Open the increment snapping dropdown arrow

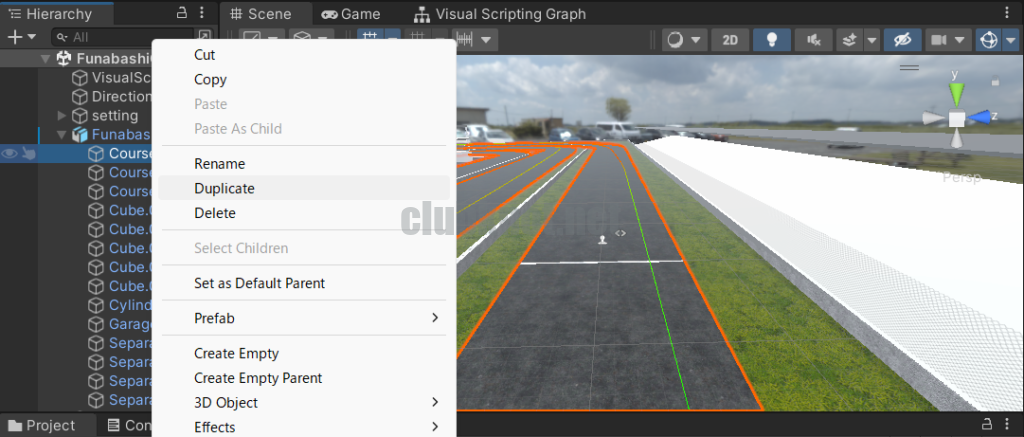point(485,40)
